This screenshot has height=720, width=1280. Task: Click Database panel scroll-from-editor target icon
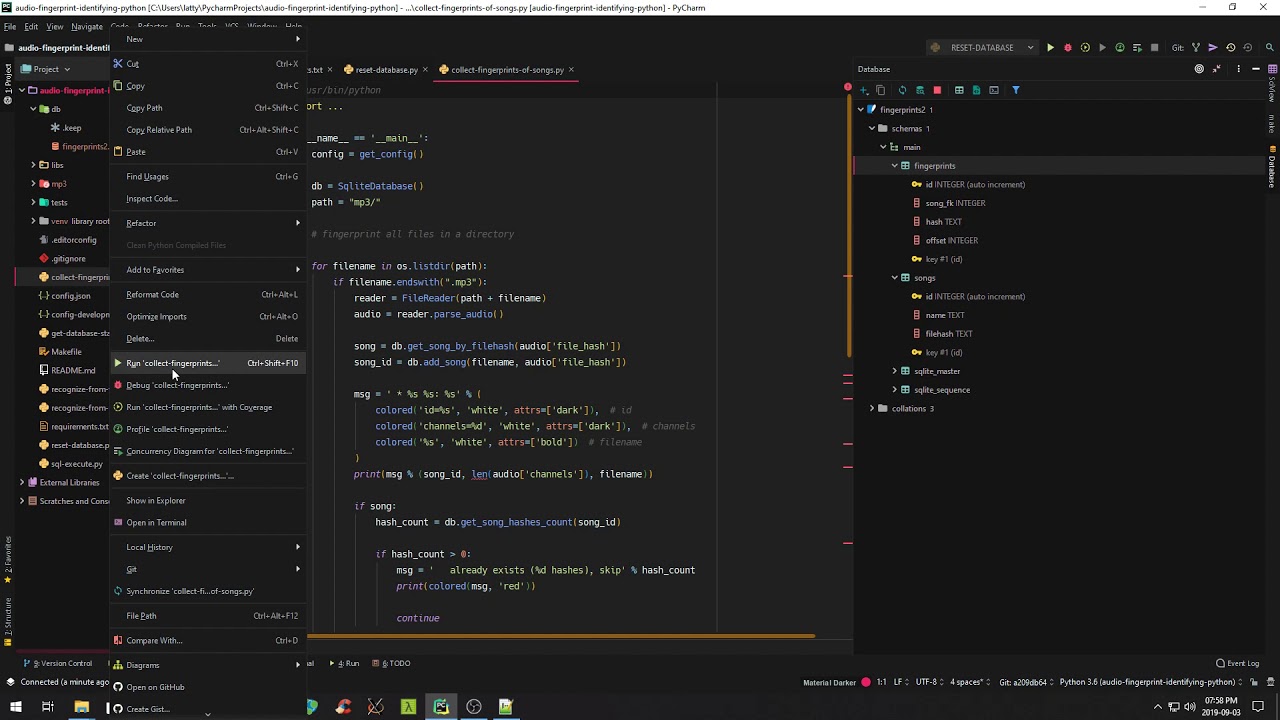[1199, 69]
